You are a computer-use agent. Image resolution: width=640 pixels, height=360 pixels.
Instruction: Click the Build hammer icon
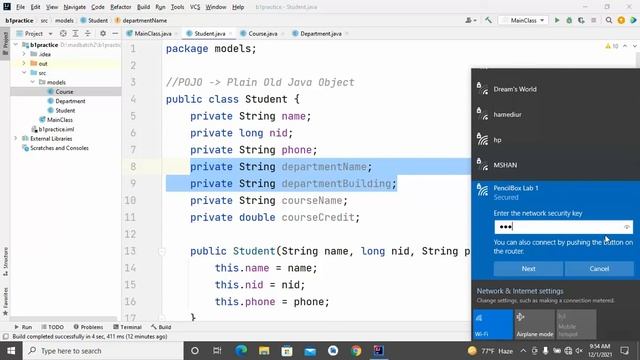coord(488,20)
